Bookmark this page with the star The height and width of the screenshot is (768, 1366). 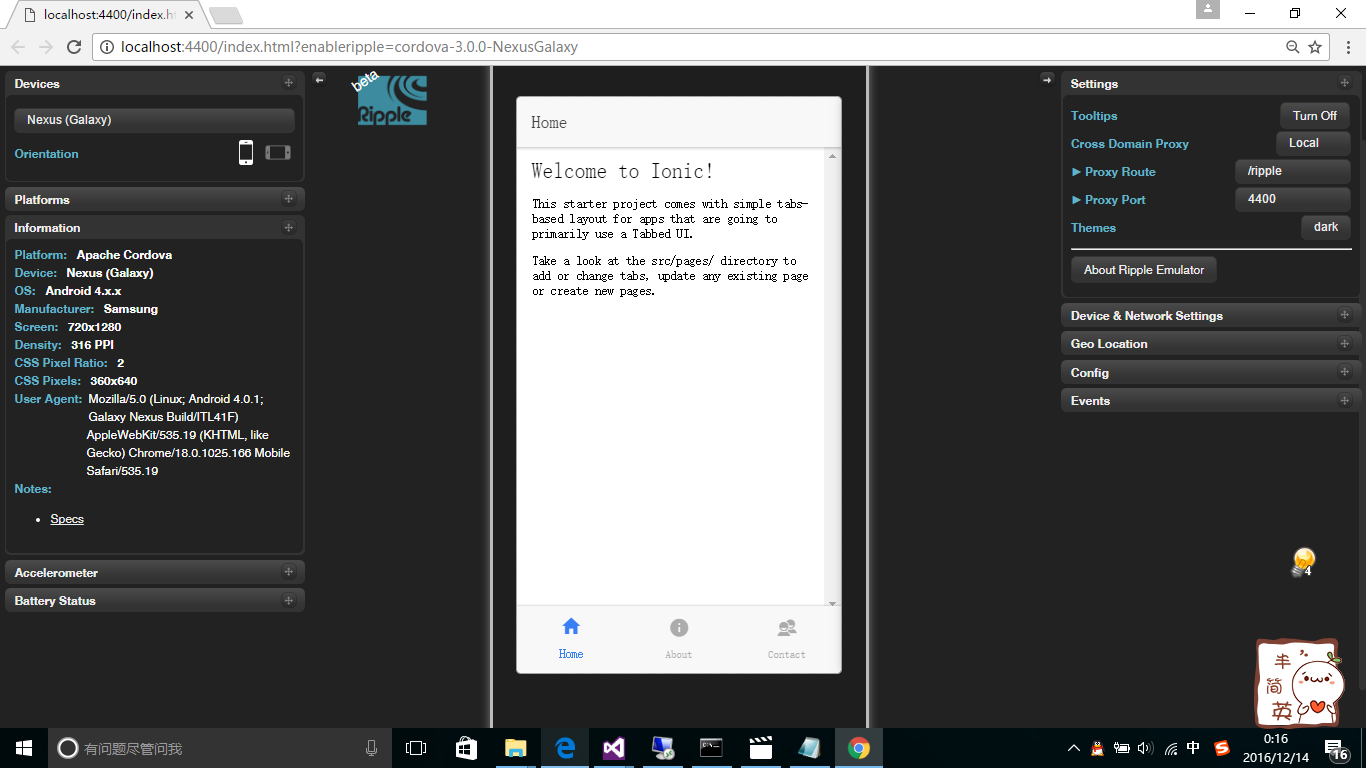[x=1315, y=47]
